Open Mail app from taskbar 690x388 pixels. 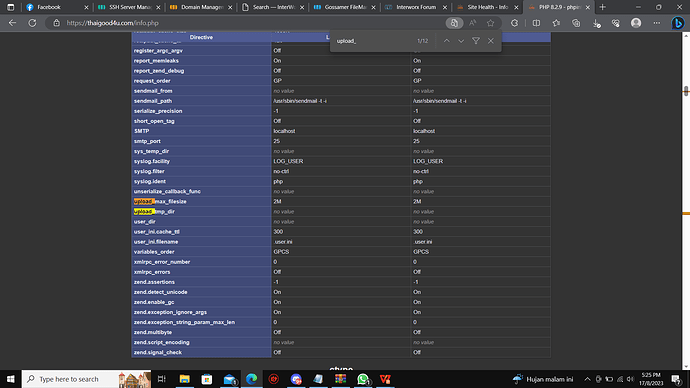click(x=229, y=379)
